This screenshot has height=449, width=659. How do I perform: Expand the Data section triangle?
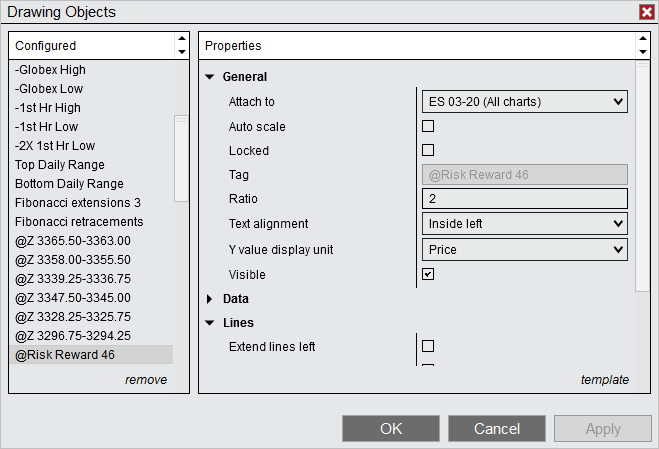click(210, 299)
